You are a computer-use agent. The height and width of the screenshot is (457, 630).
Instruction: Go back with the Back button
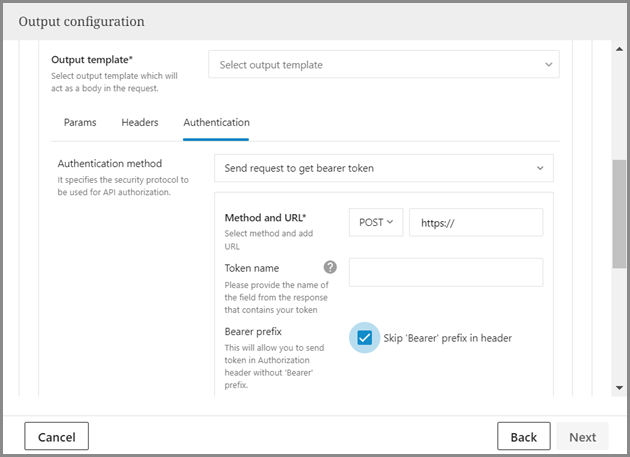click(x=524, y=436)
